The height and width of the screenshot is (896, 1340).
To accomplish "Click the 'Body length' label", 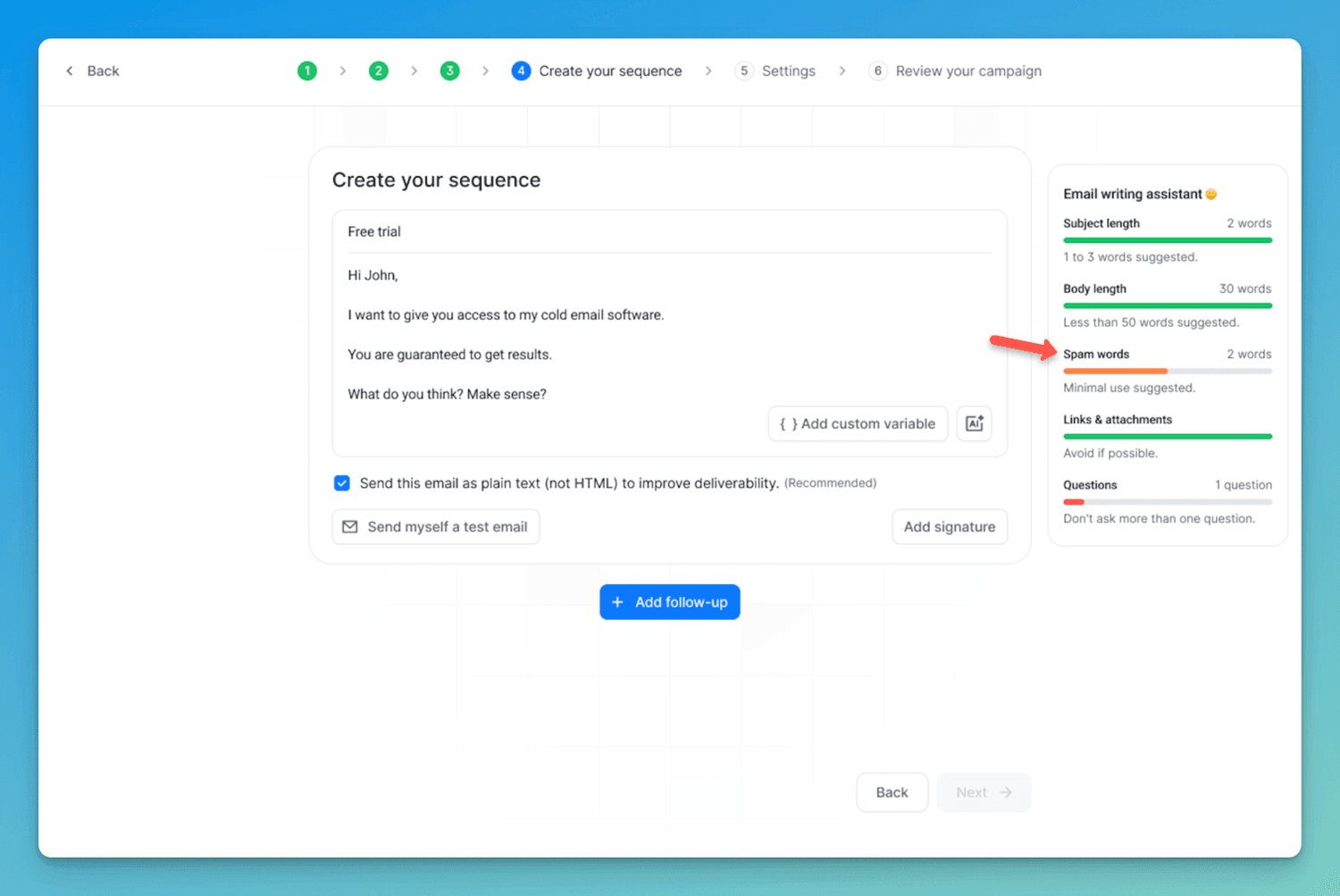I will 1094,289.
